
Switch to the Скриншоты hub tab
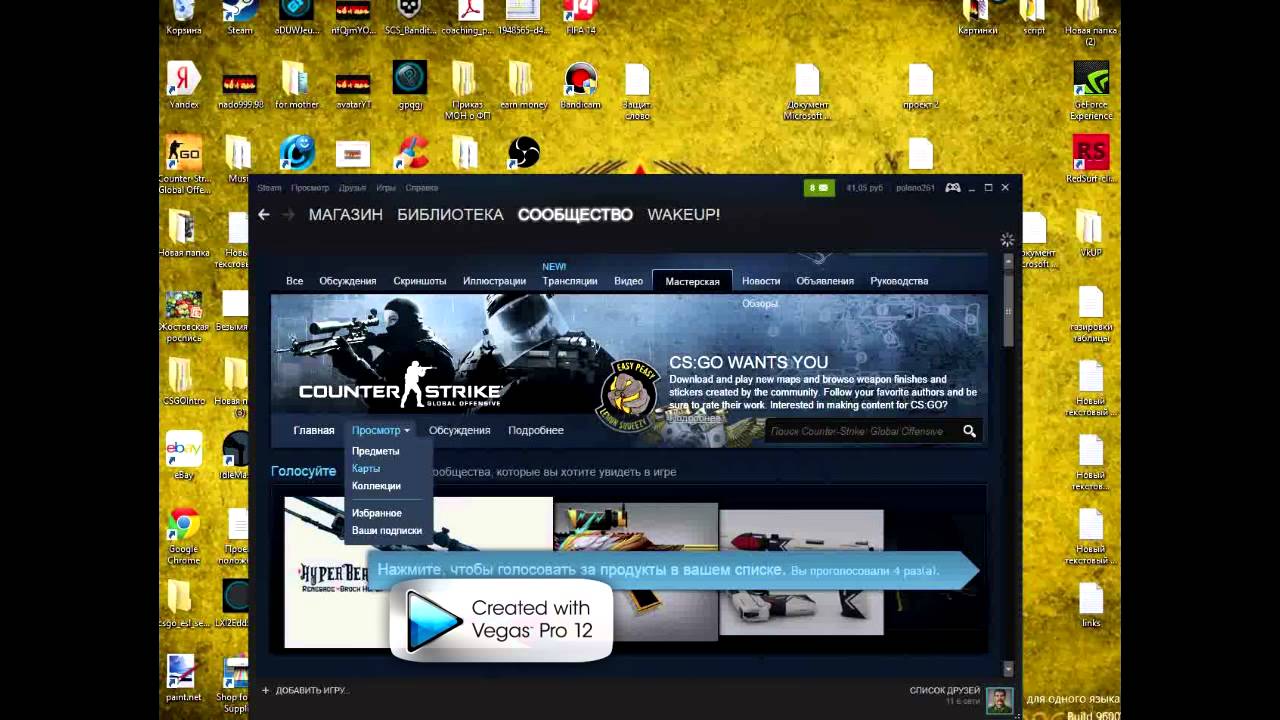point(420,281)
